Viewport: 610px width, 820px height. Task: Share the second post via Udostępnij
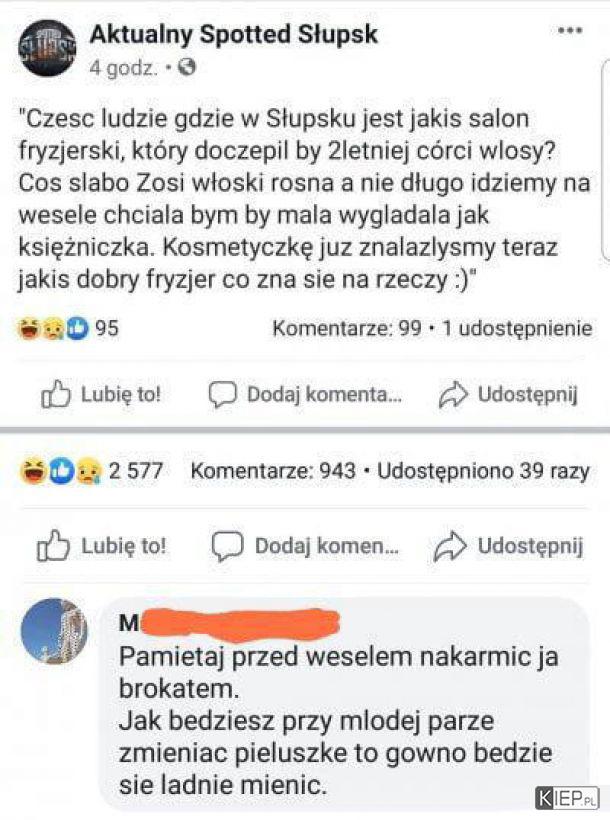pyautogui.click(x=508, y=546)
